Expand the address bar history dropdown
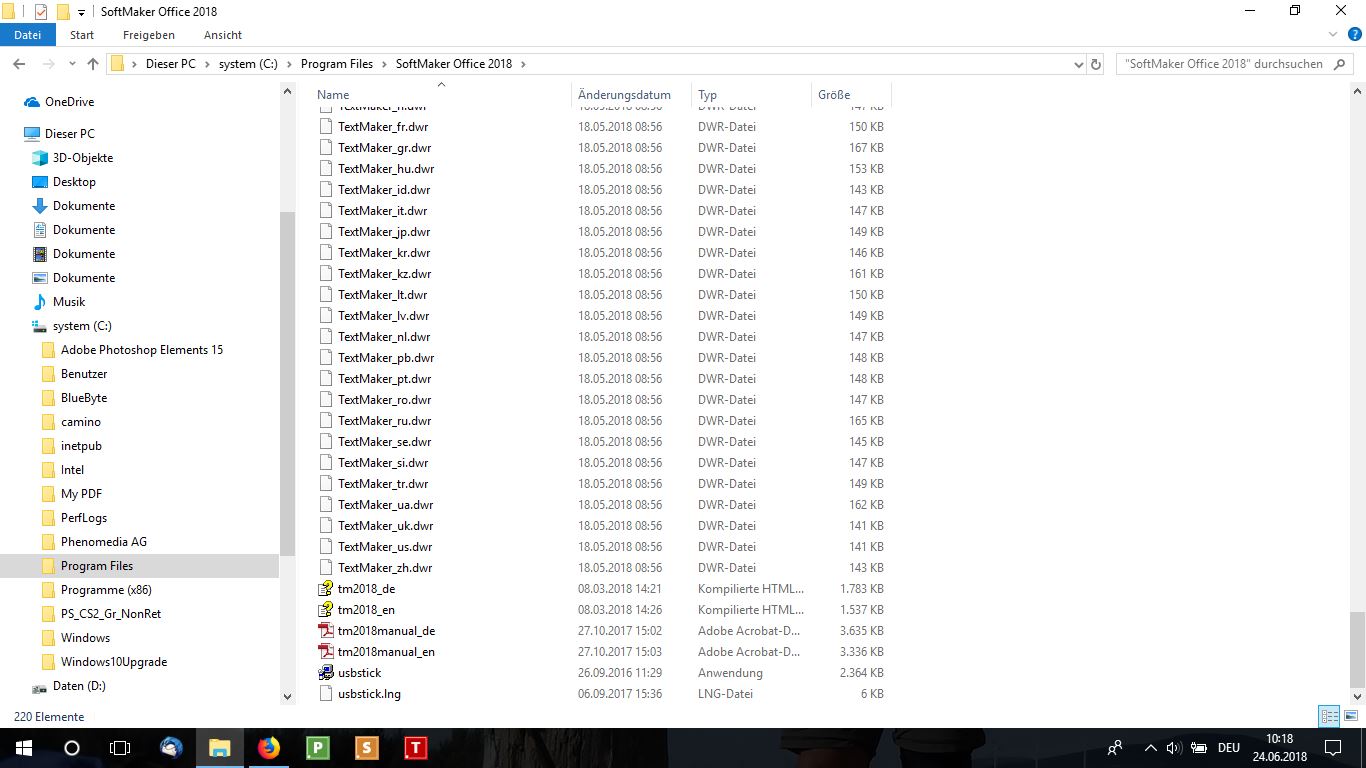Screen dimensions: 1366x768 [1078, 64]
